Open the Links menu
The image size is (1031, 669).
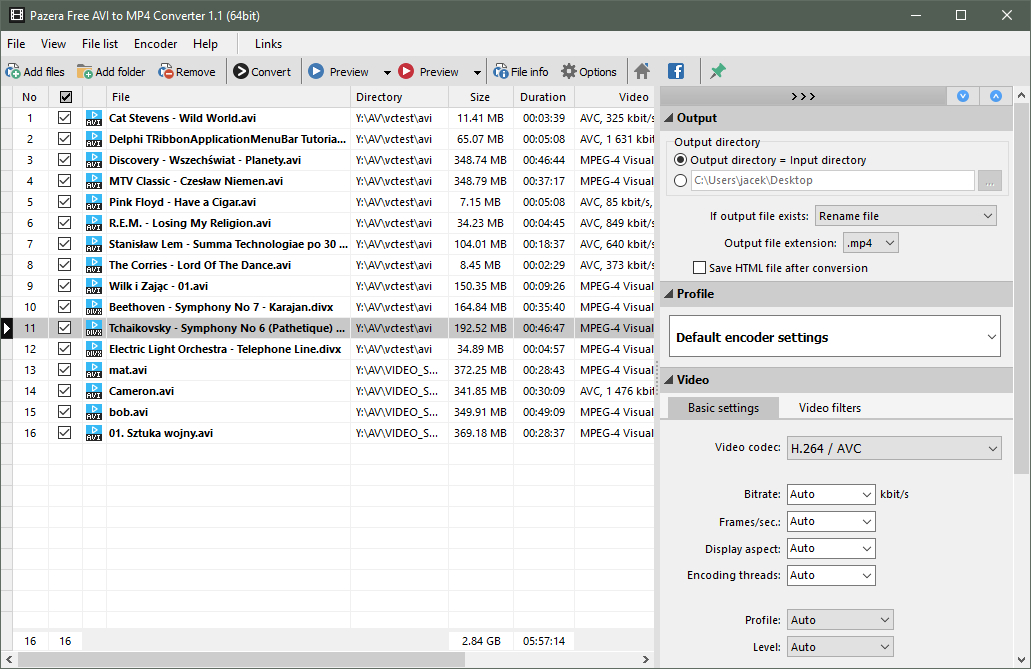268,44
